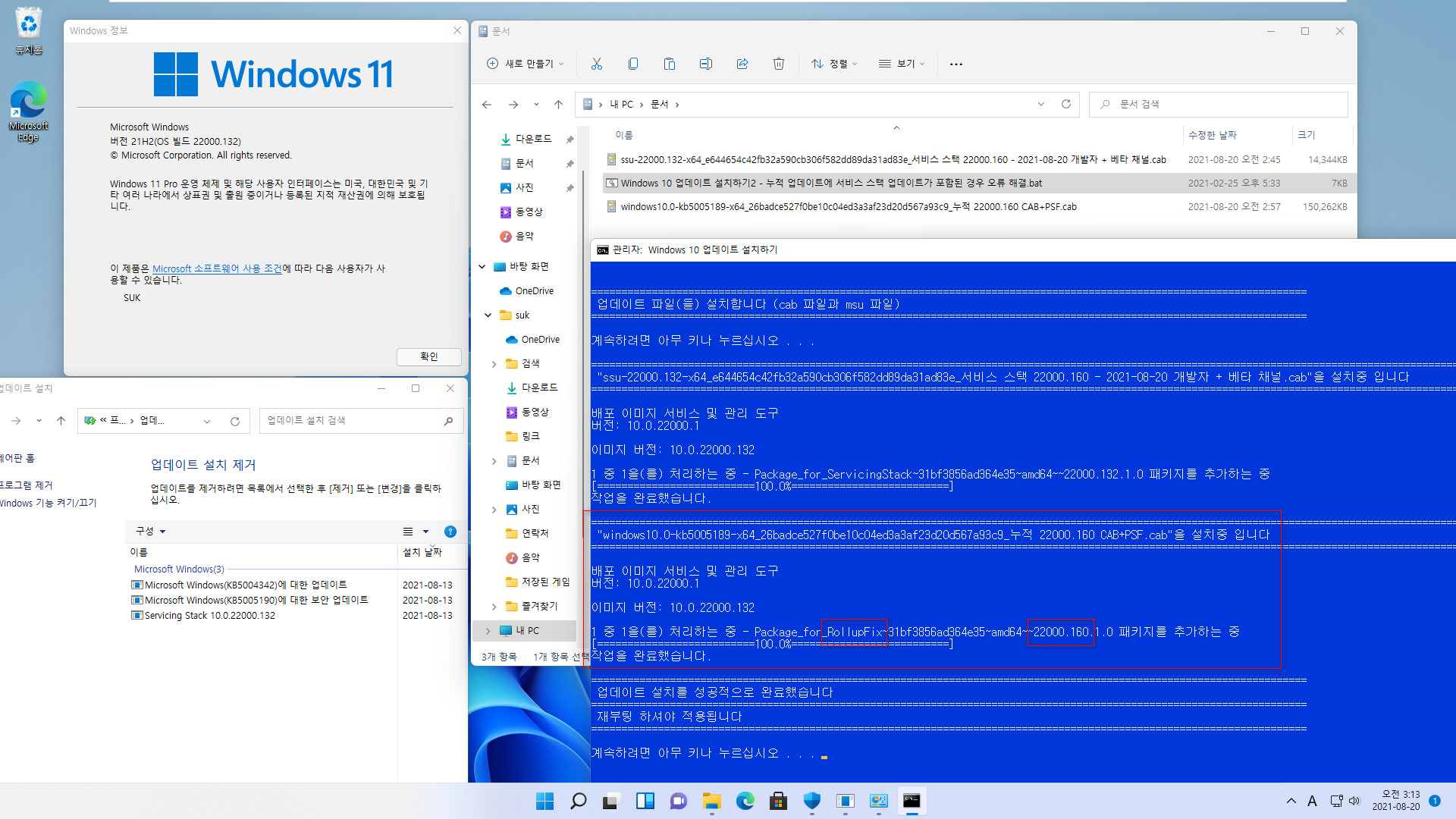
Task: Open Widgets from the taskbar
Action: [x=645, y=801]
